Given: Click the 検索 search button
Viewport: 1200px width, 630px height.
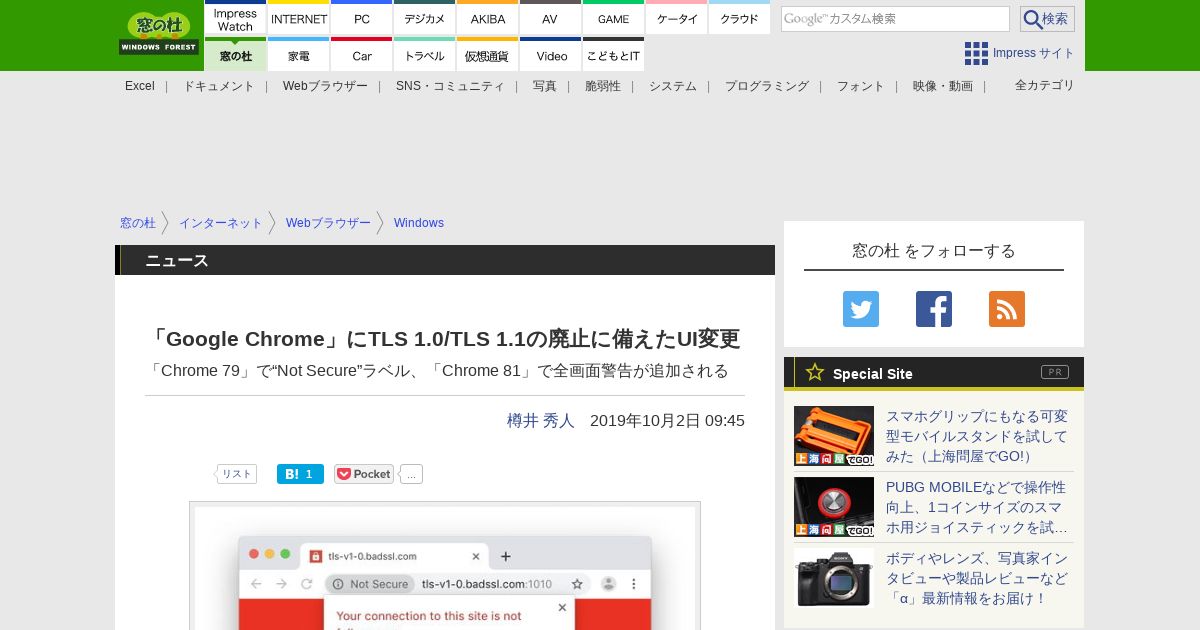Looking at the screenshot, I should [1047, 19].
